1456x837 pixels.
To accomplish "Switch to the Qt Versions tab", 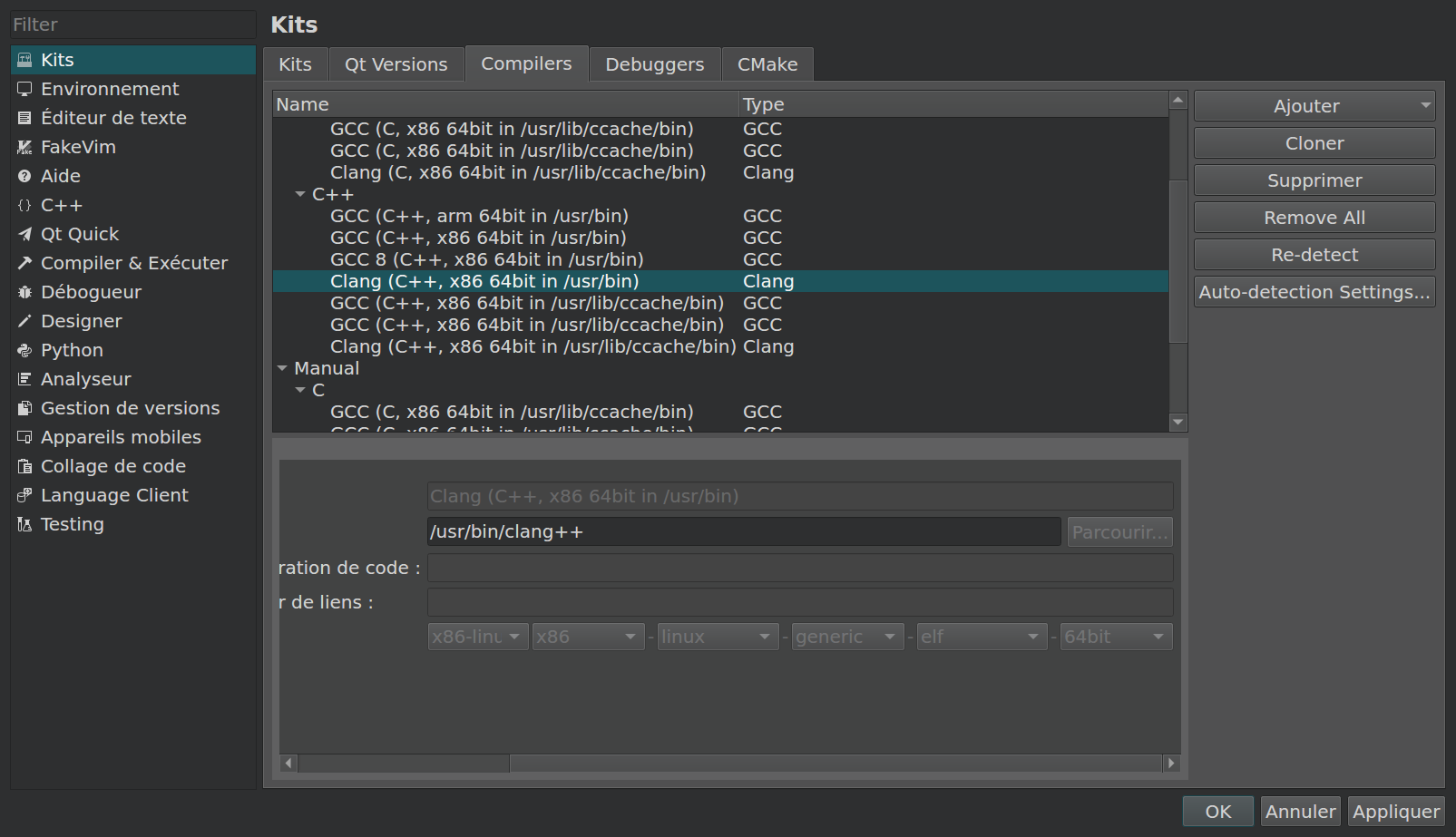I will click(396, 64).
